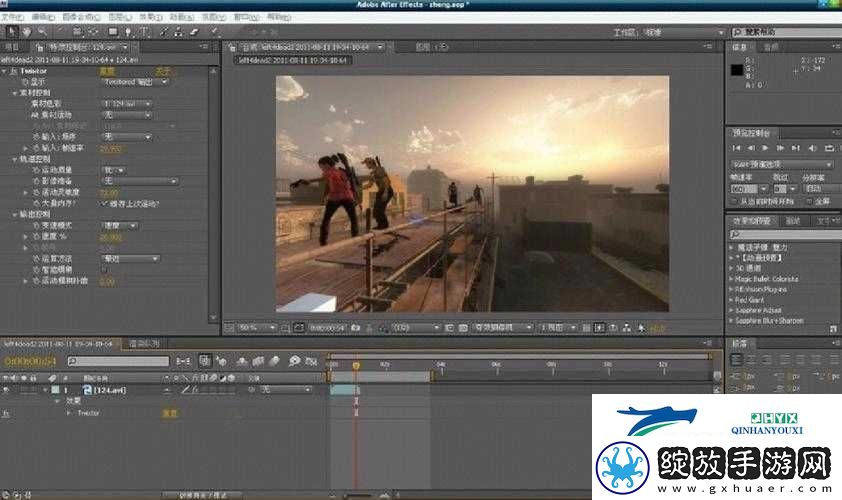Select the Horizontal Type tool
This screenshot has height=500, width=842.
tap(144, 32)
